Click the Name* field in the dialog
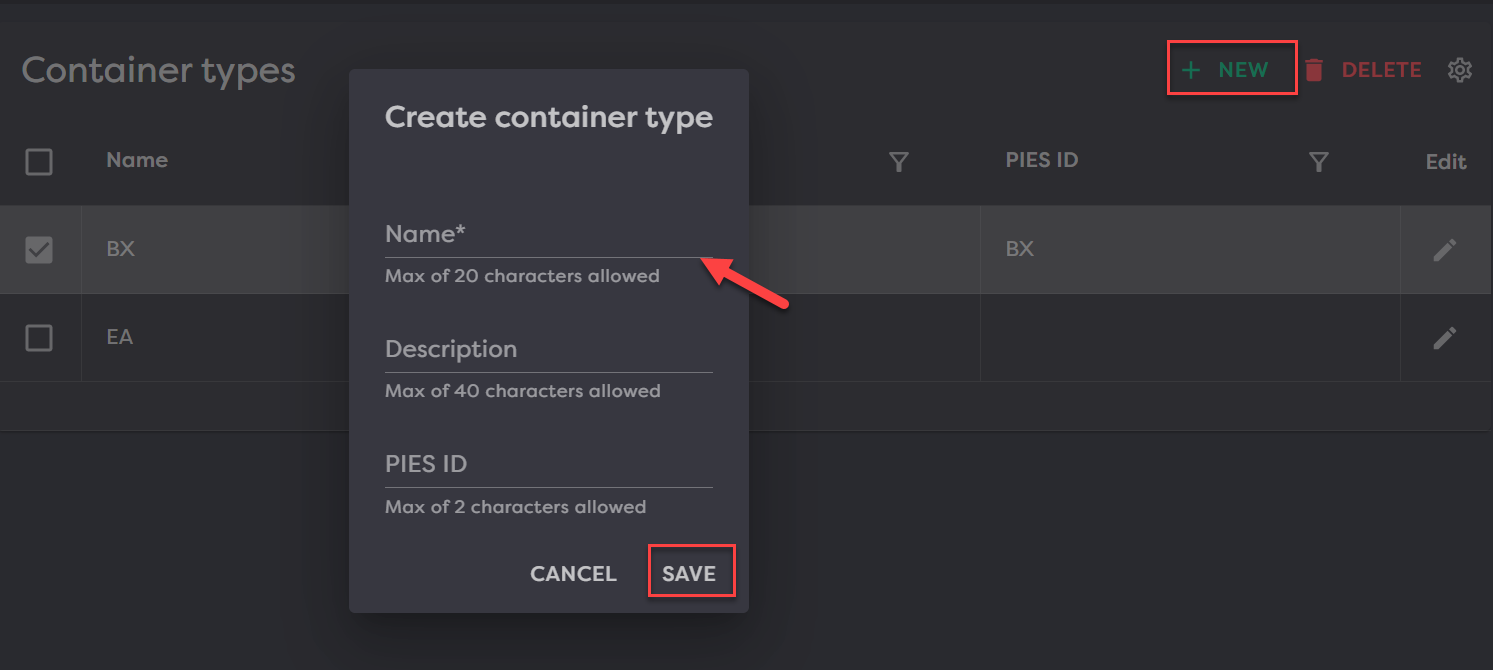1493x670 pixels. [x=548, y=236]
